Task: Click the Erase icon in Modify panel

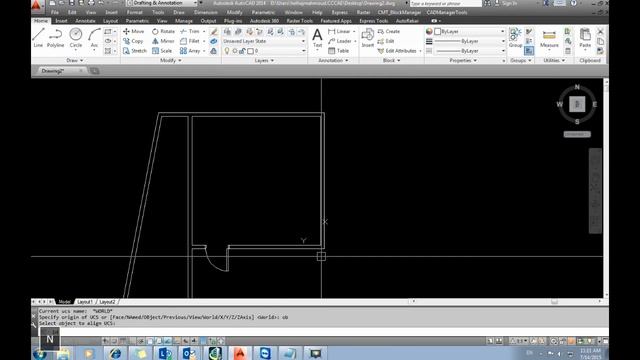Action: [x=214, y=31]
